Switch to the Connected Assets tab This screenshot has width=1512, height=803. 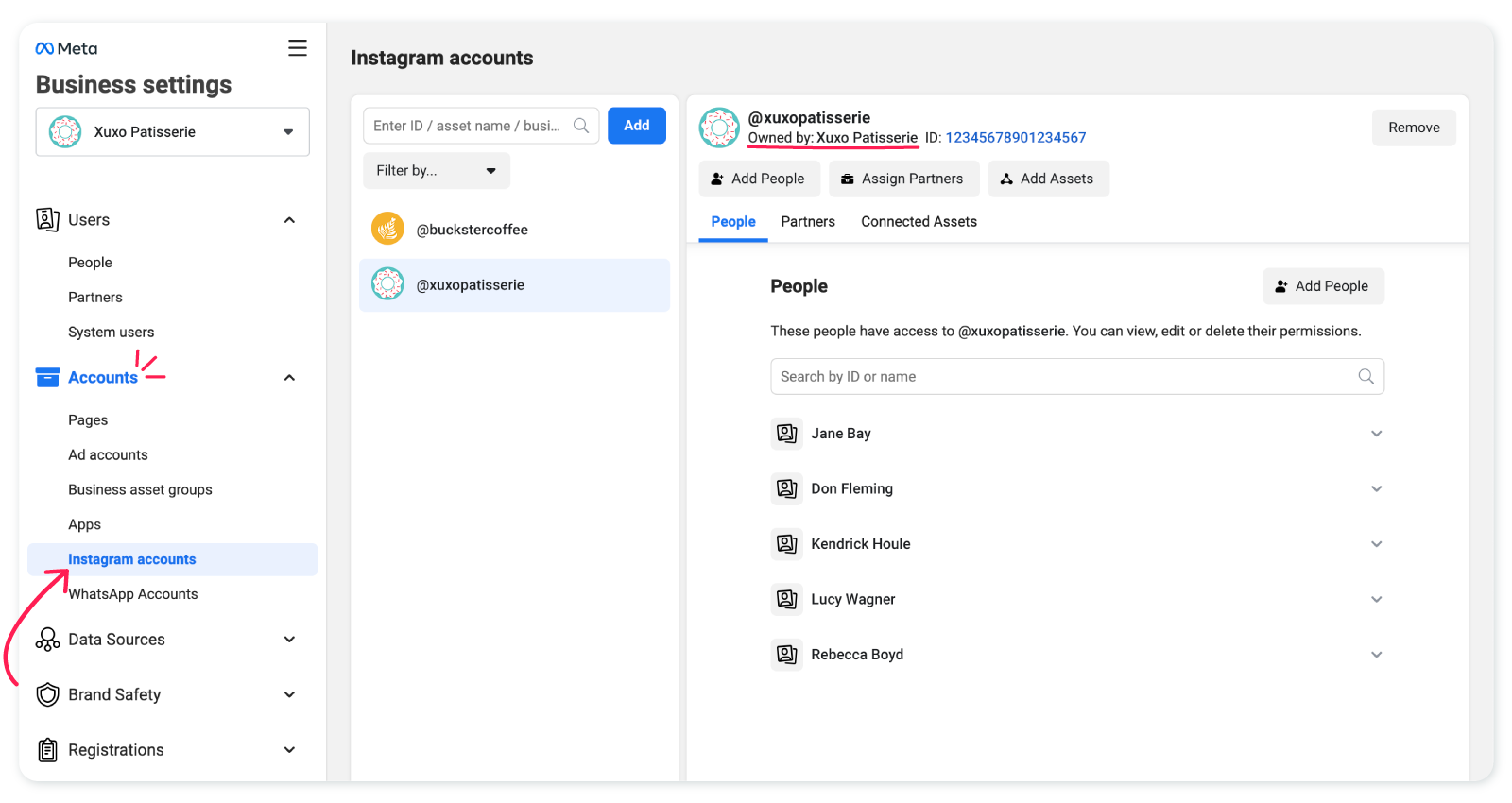pyautogui.click(x=919, y=222)
